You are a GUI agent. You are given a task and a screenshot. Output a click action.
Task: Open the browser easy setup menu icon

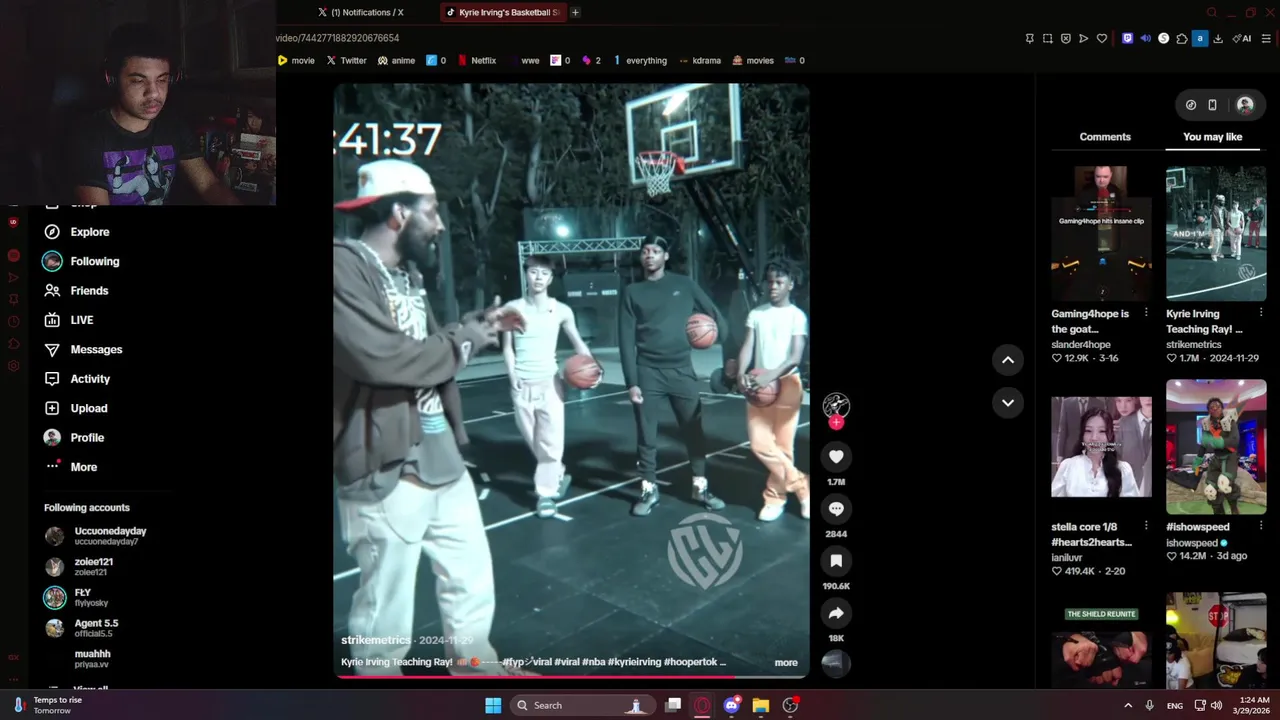(1266, 38)
